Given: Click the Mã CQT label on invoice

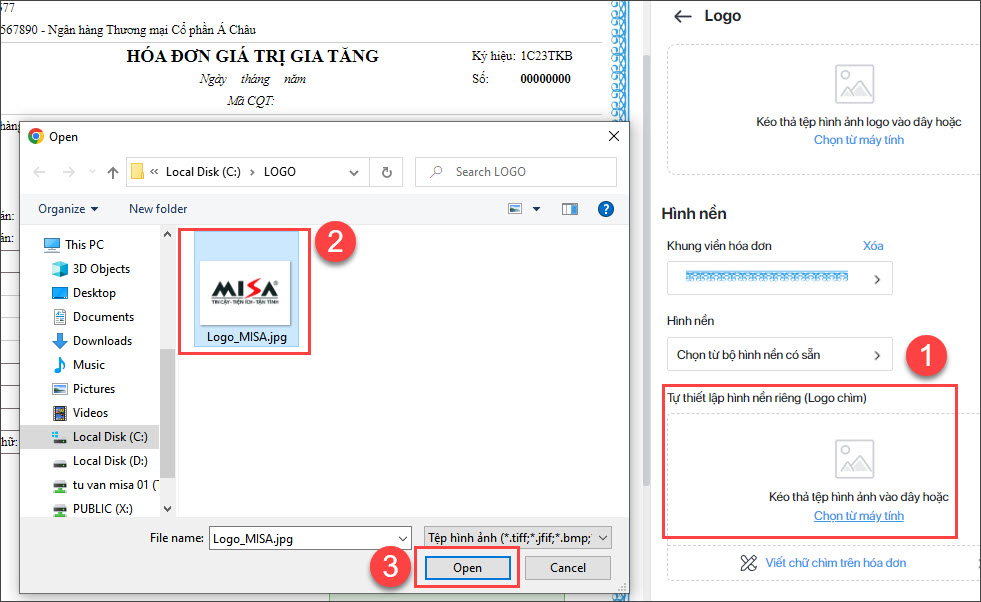Looking at the screenshot, I should pos(250,101).
